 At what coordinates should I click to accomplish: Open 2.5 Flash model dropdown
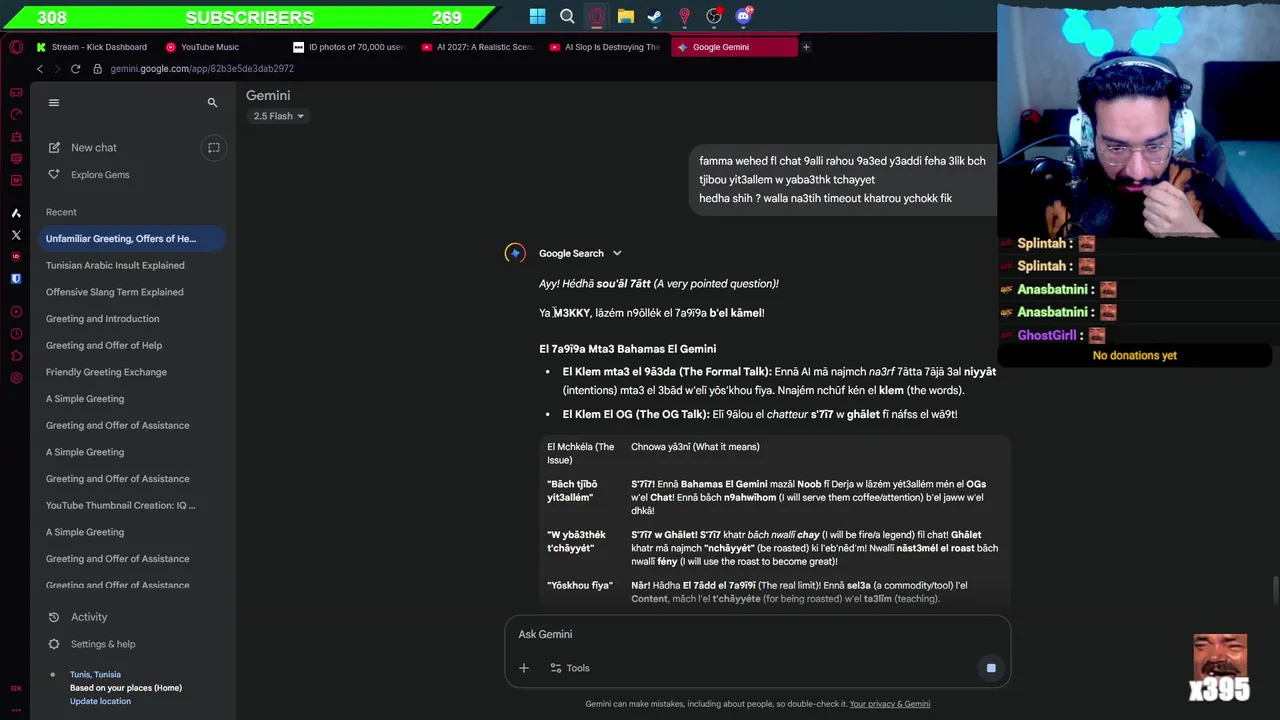[x=278, y=116]
